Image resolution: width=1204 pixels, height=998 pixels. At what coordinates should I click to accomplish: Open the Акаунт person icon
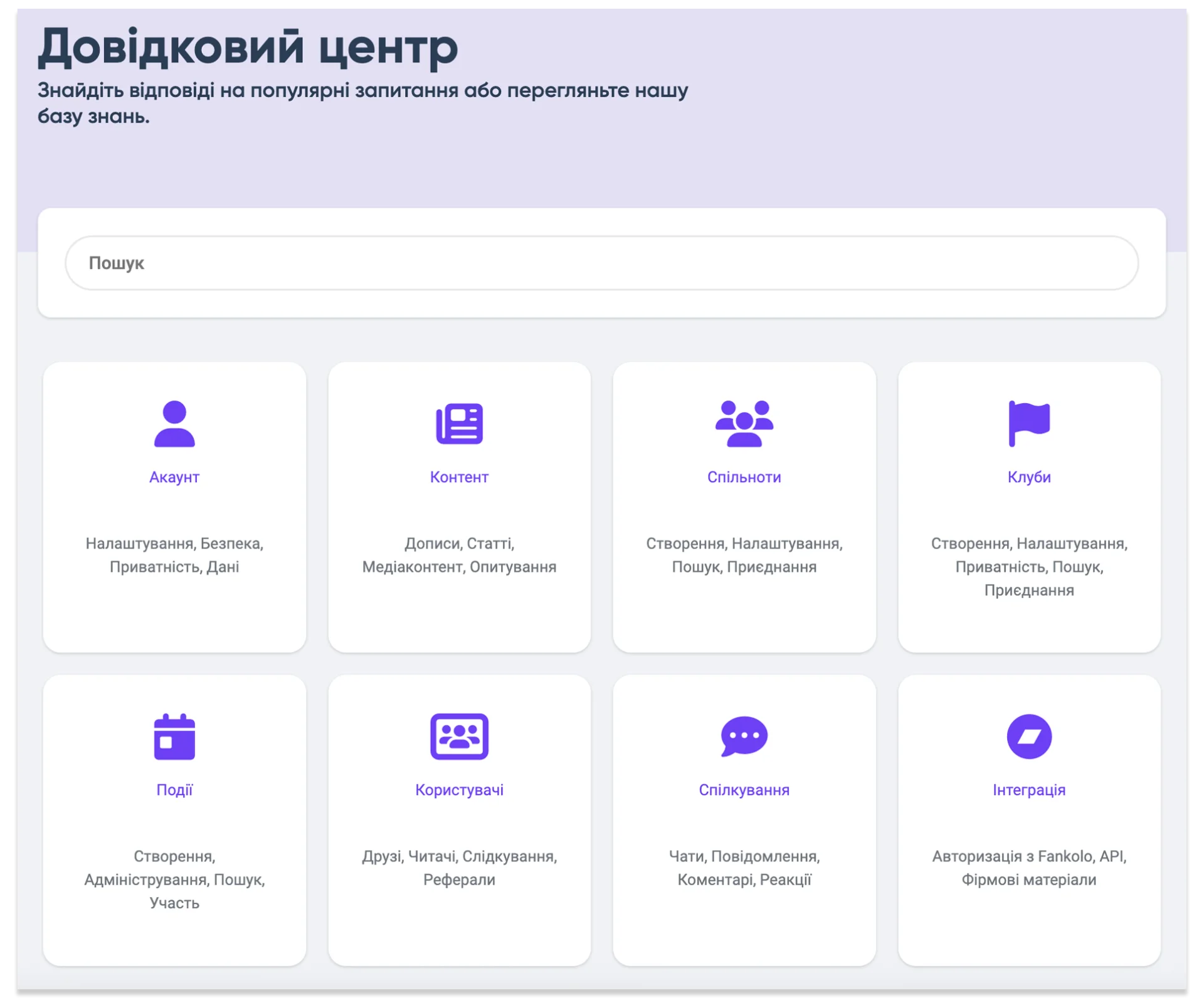click(174, 424)
